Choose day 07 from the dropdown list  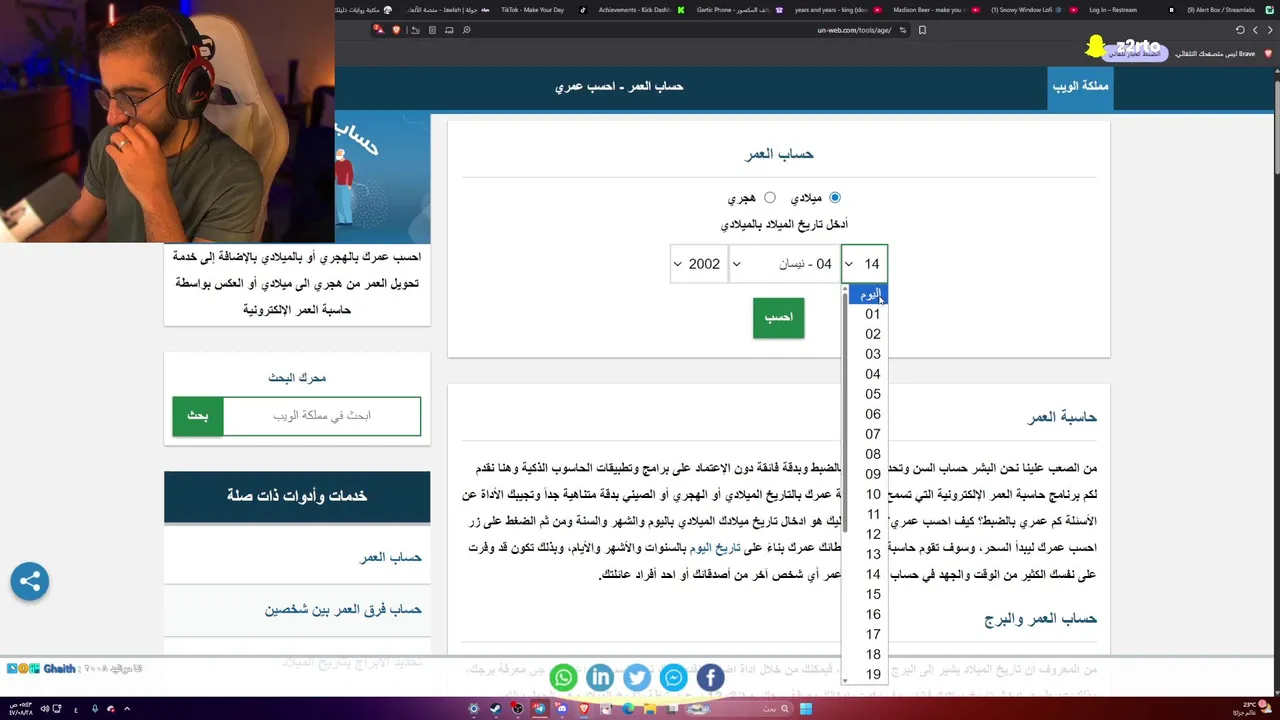click(867, 434)
